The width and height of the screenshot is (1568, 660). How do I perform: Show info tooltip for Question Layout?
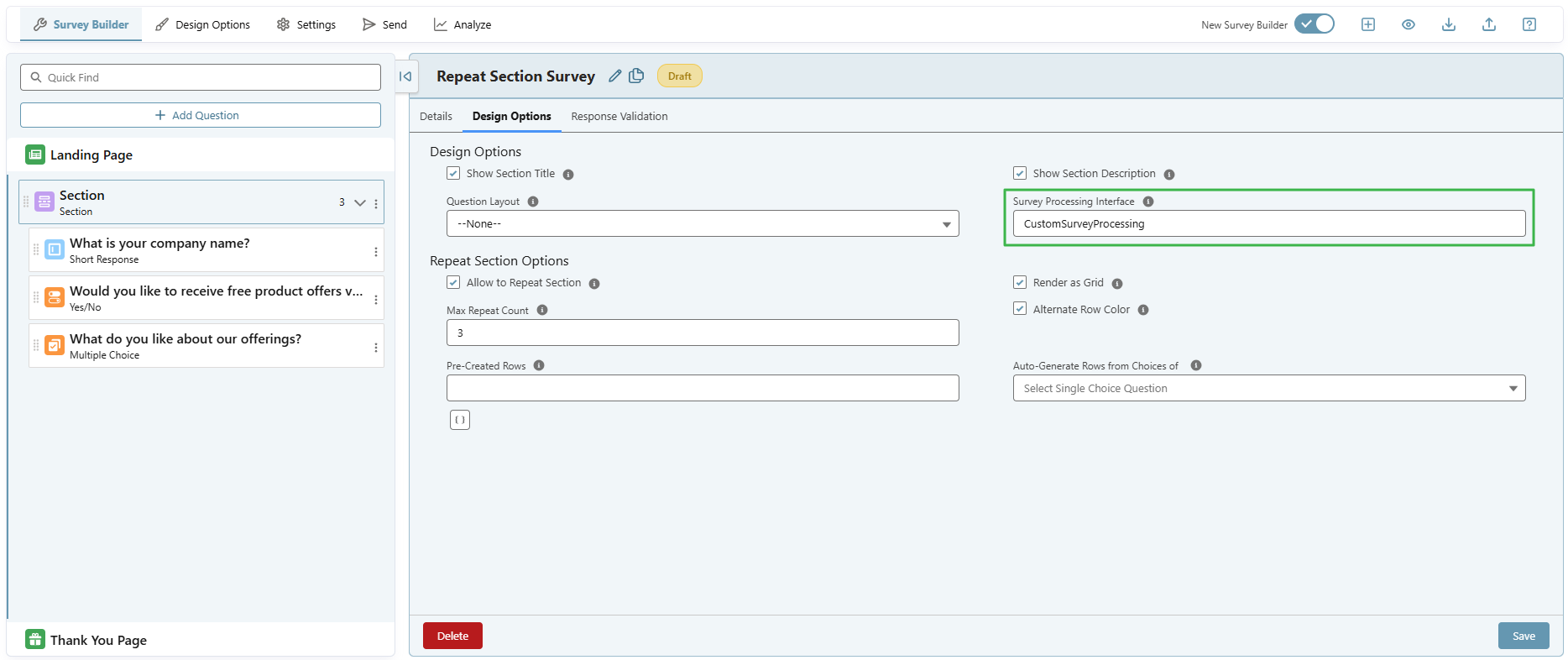point(533,202)
